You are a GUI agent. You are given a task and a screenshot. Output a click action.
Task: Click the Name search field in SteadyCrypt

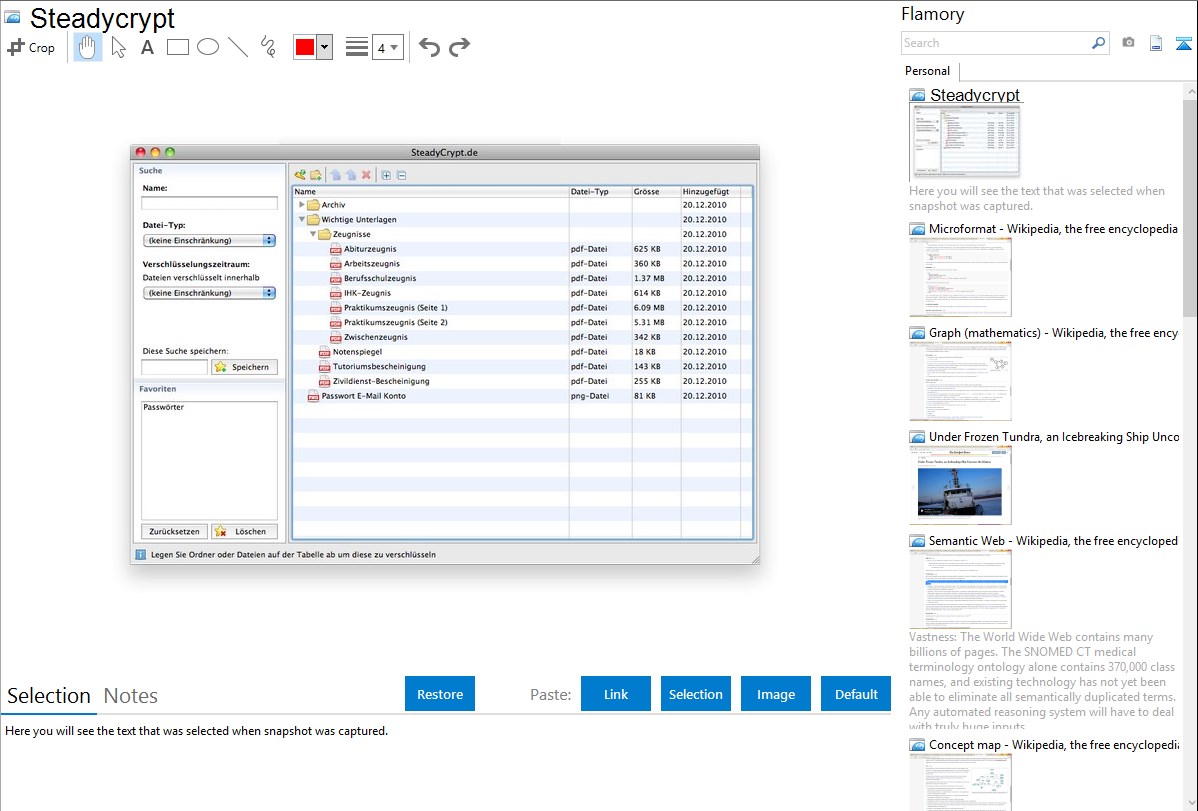209,203
